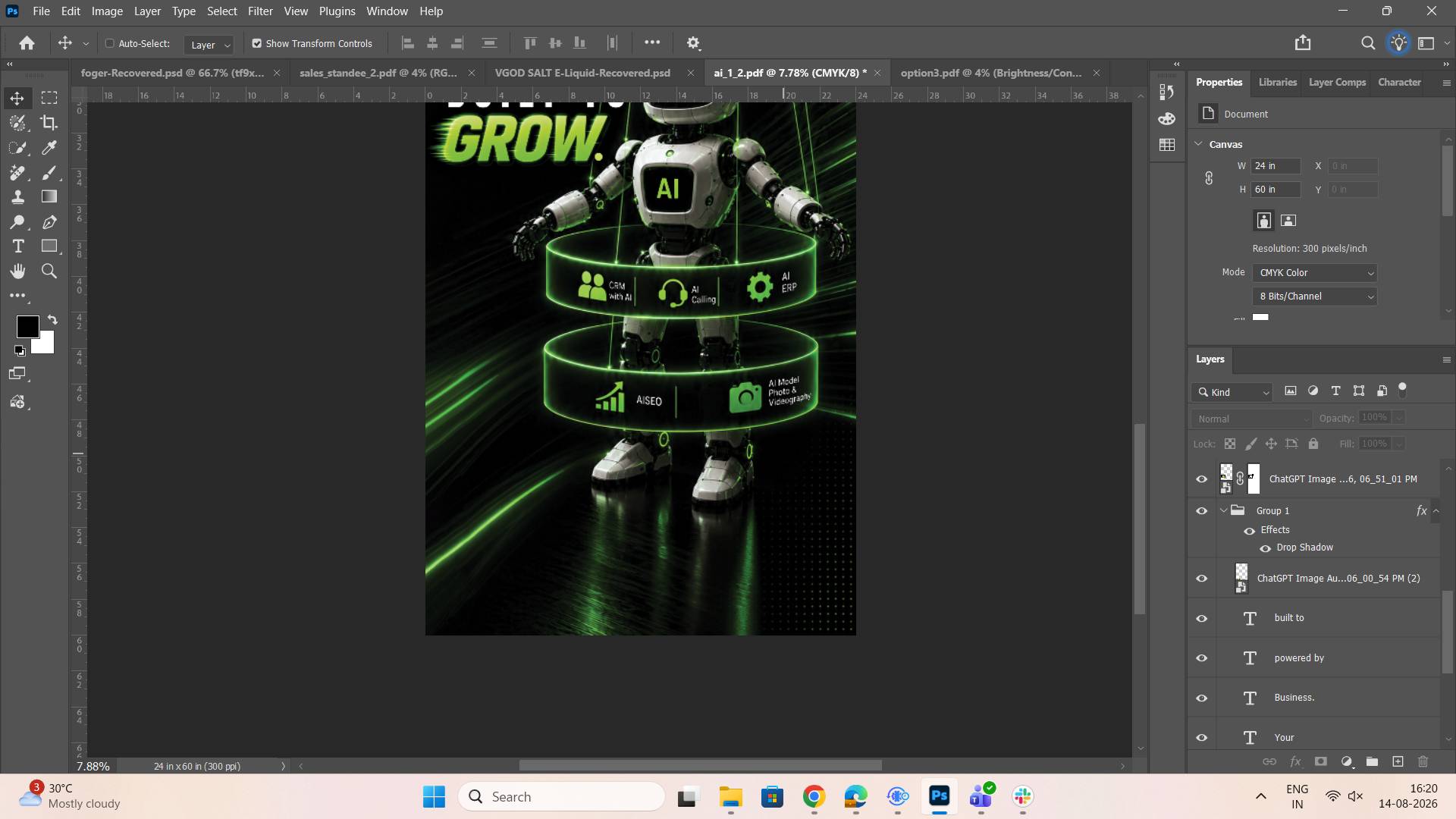Open the CMYK Color mode dropdown

(x=1315, y=273)
